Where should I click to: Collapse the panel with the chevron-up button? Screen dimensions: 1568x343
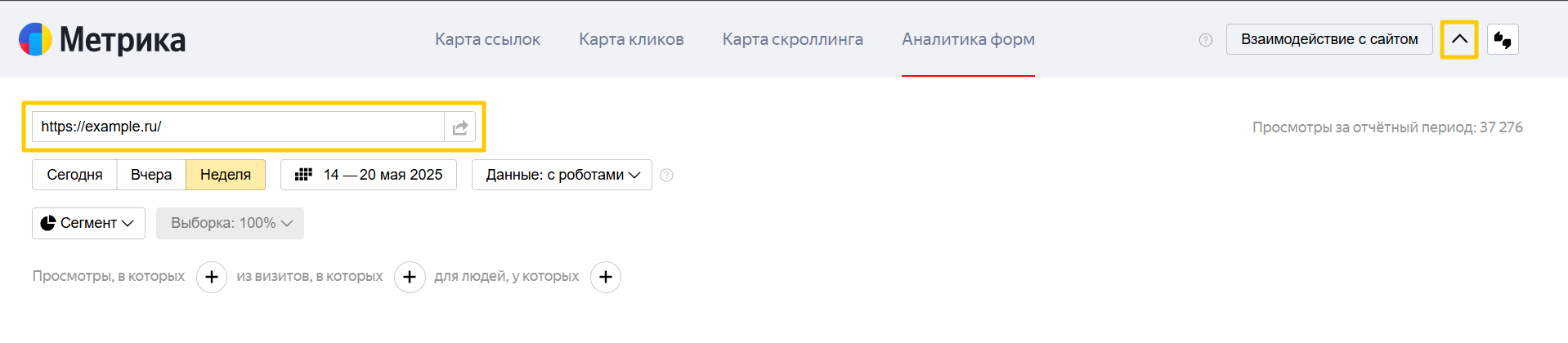tap(1459, 39)
